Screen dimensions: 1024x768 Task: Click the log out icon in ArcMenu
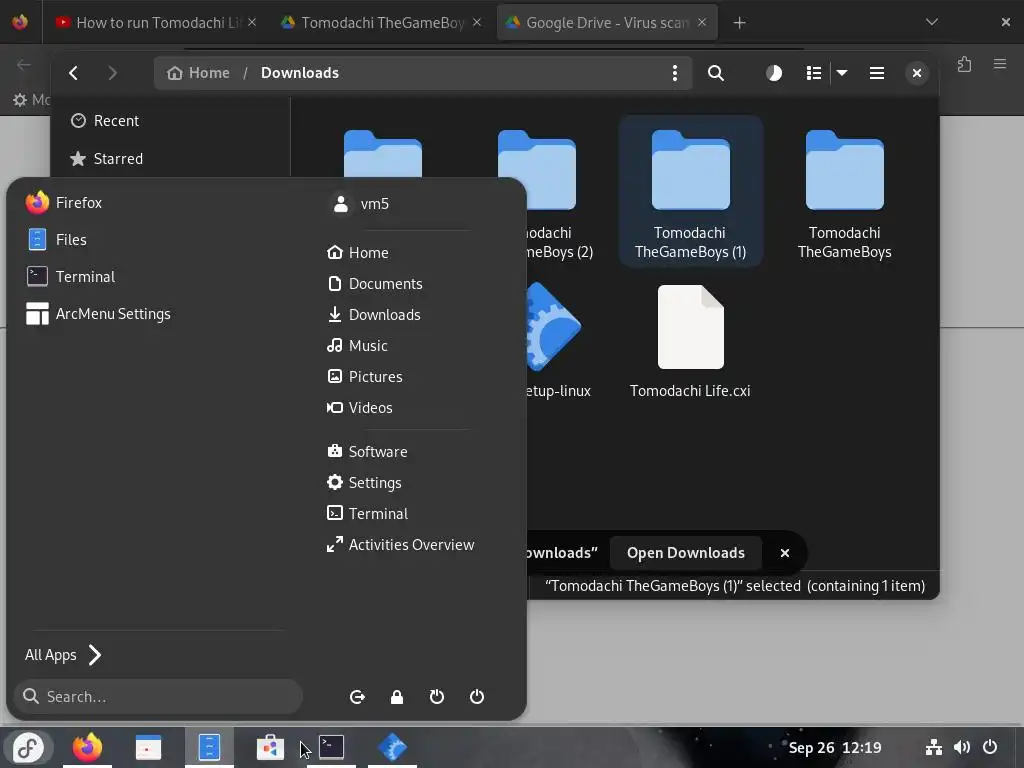357,697
